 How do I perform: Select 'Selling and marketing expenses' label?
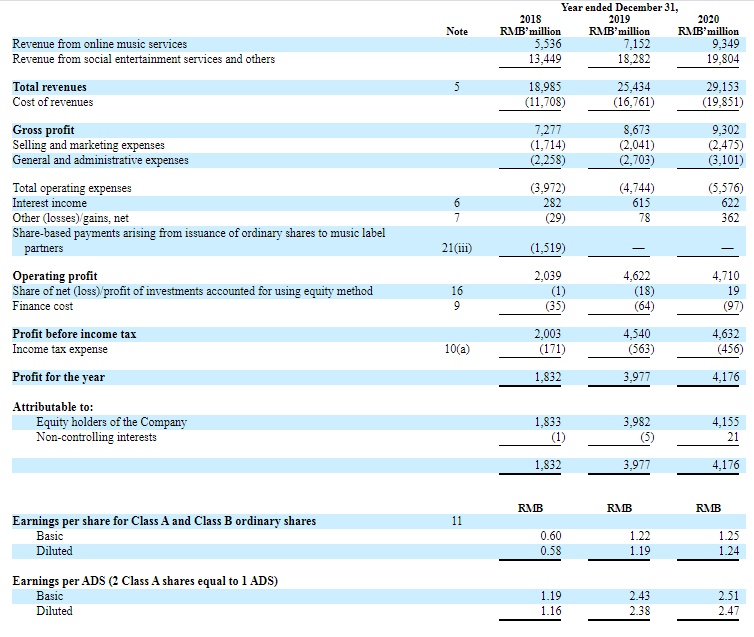click(x=88, y=145)
